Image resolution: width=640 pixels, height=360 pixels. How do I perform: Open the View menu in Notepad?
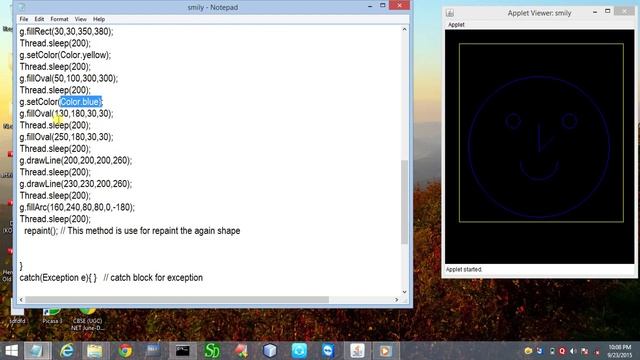tap(80, 19)
